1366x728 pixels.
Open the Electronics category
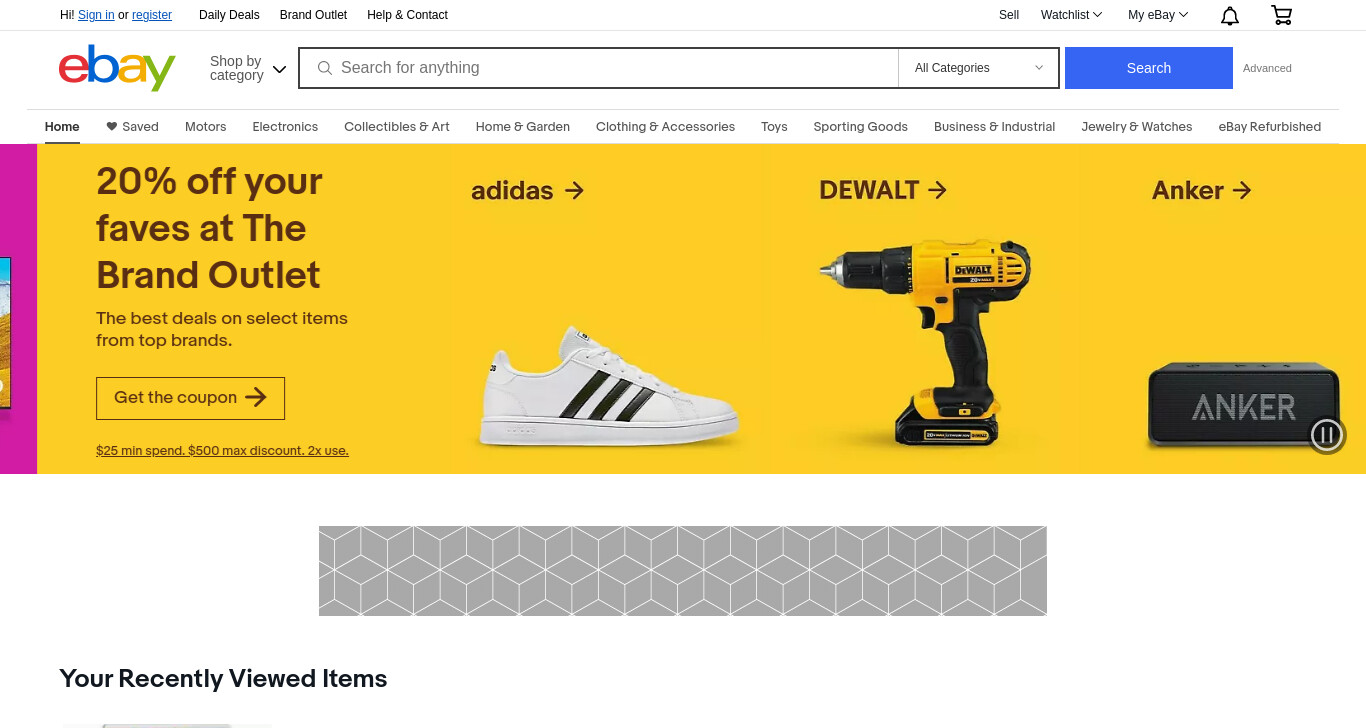coord(285,127)
